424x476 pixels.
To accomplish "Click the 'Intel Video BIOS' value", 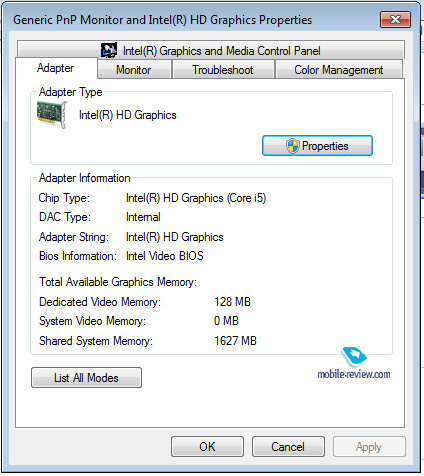I will click(x=165, y=256).
